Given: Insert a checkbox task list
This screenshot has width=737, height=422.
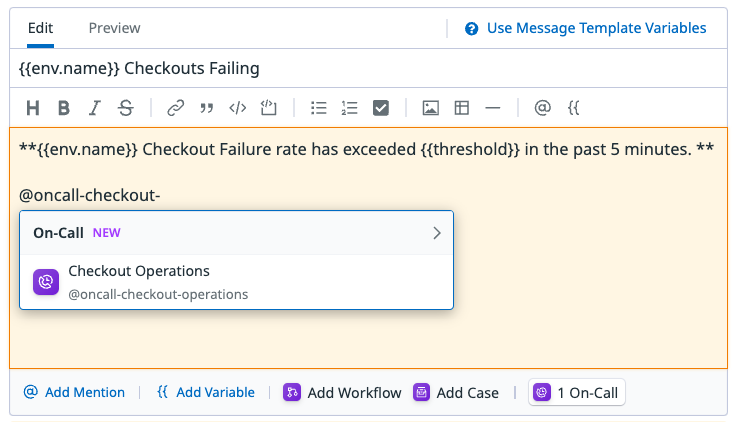Looking at the screenshot, I should coord(380,108).
